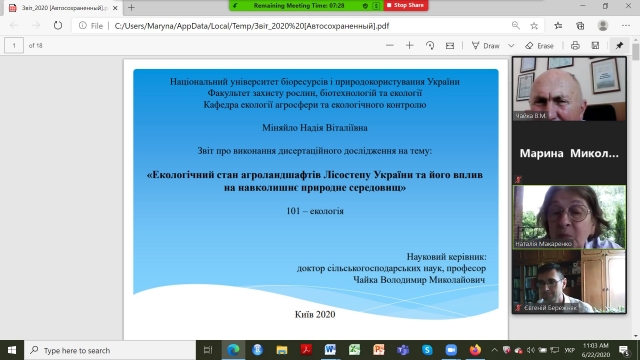Click the PDF page number field
This screenshot has height=360, width=640.
click(14, 45)
